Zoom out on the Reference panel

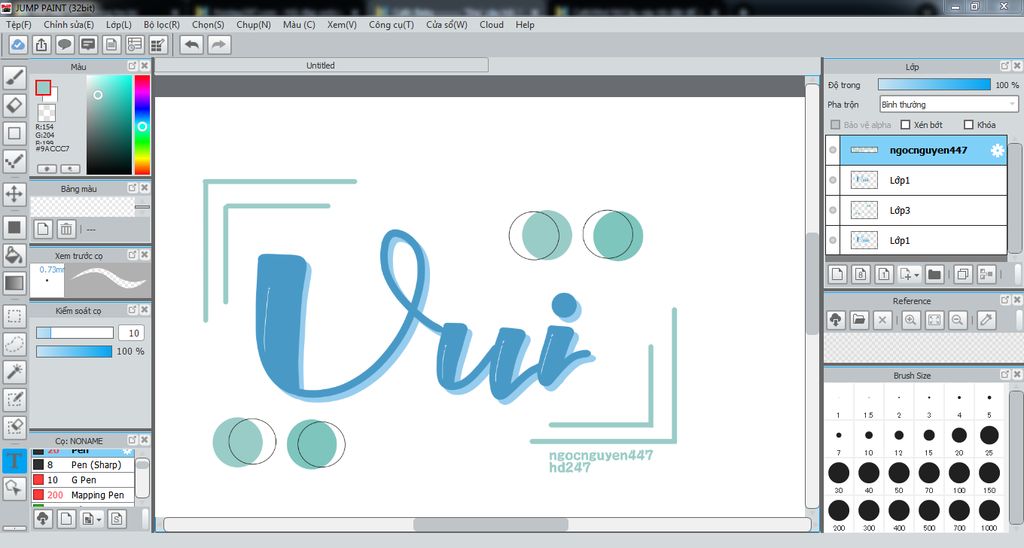957,320
